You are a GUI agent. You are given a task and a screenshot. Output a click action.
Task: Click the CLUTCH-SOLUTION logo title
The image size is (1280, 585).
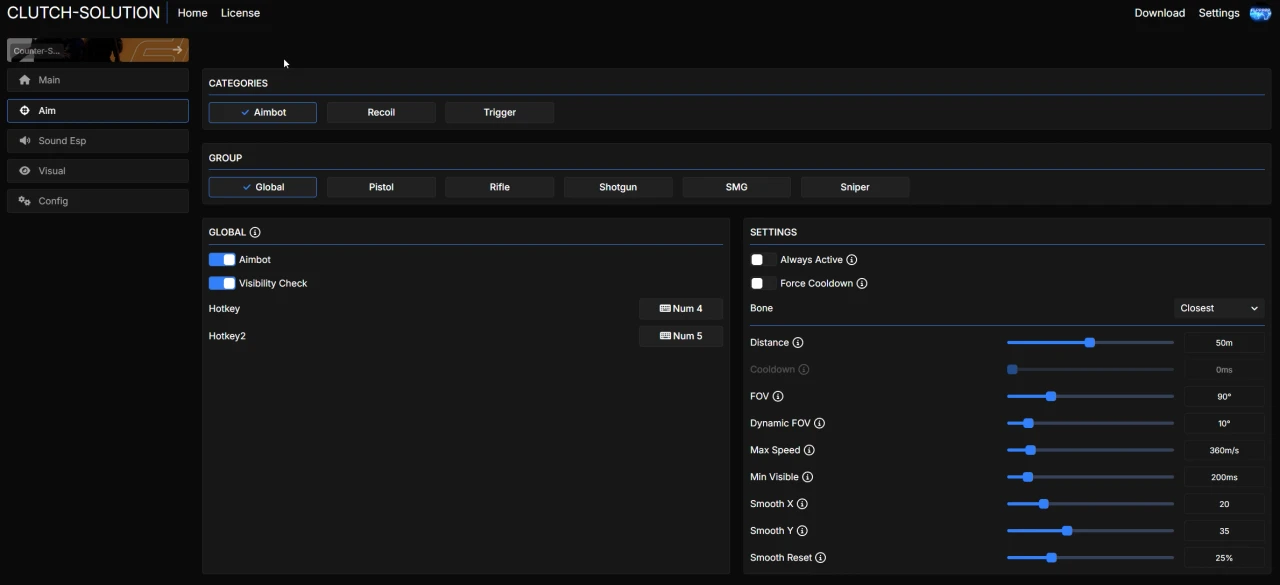84,13
